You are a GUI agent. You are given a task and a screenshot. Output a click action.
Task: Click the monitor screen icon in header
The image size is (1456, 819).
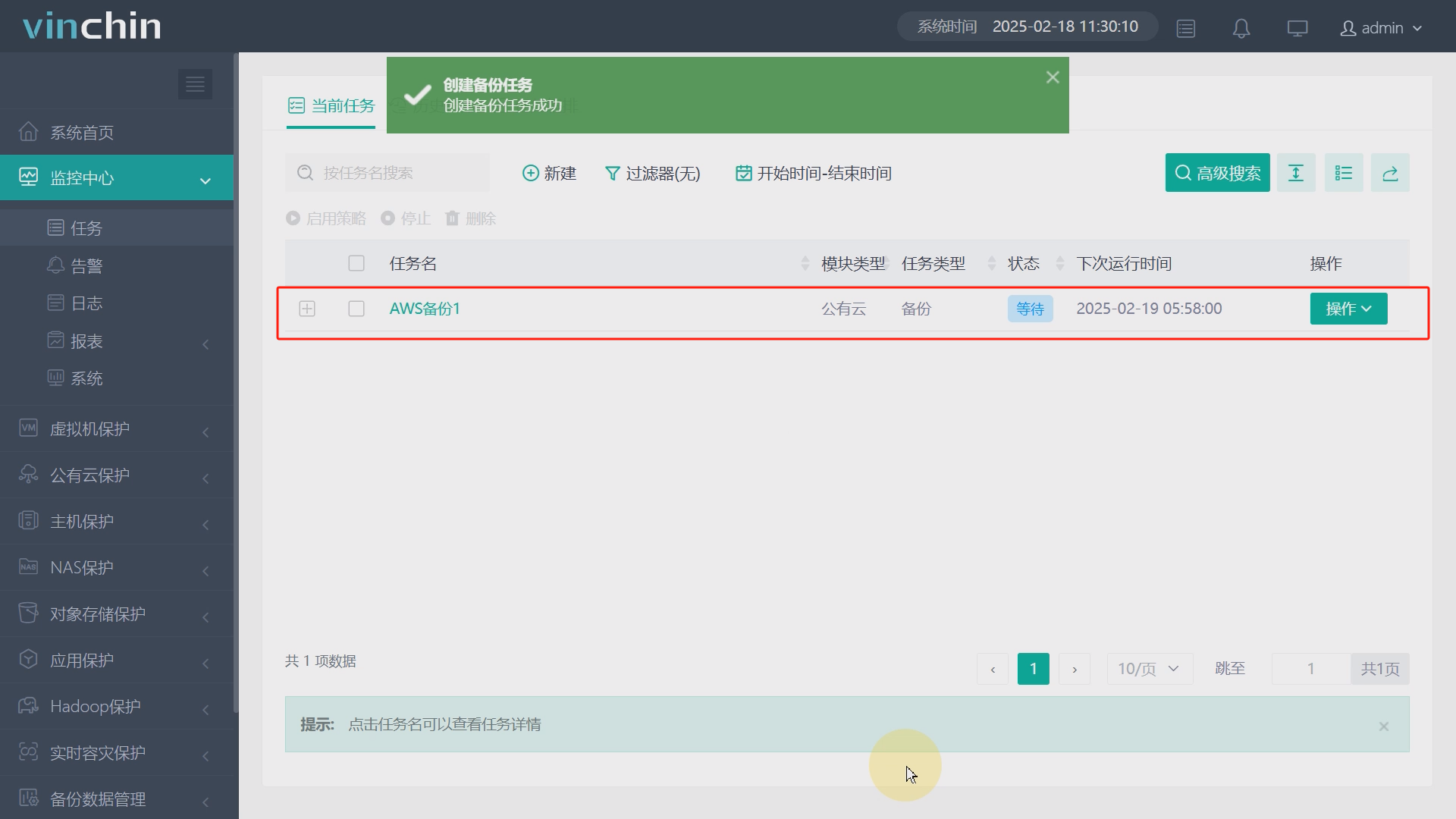pos(1298,29)
